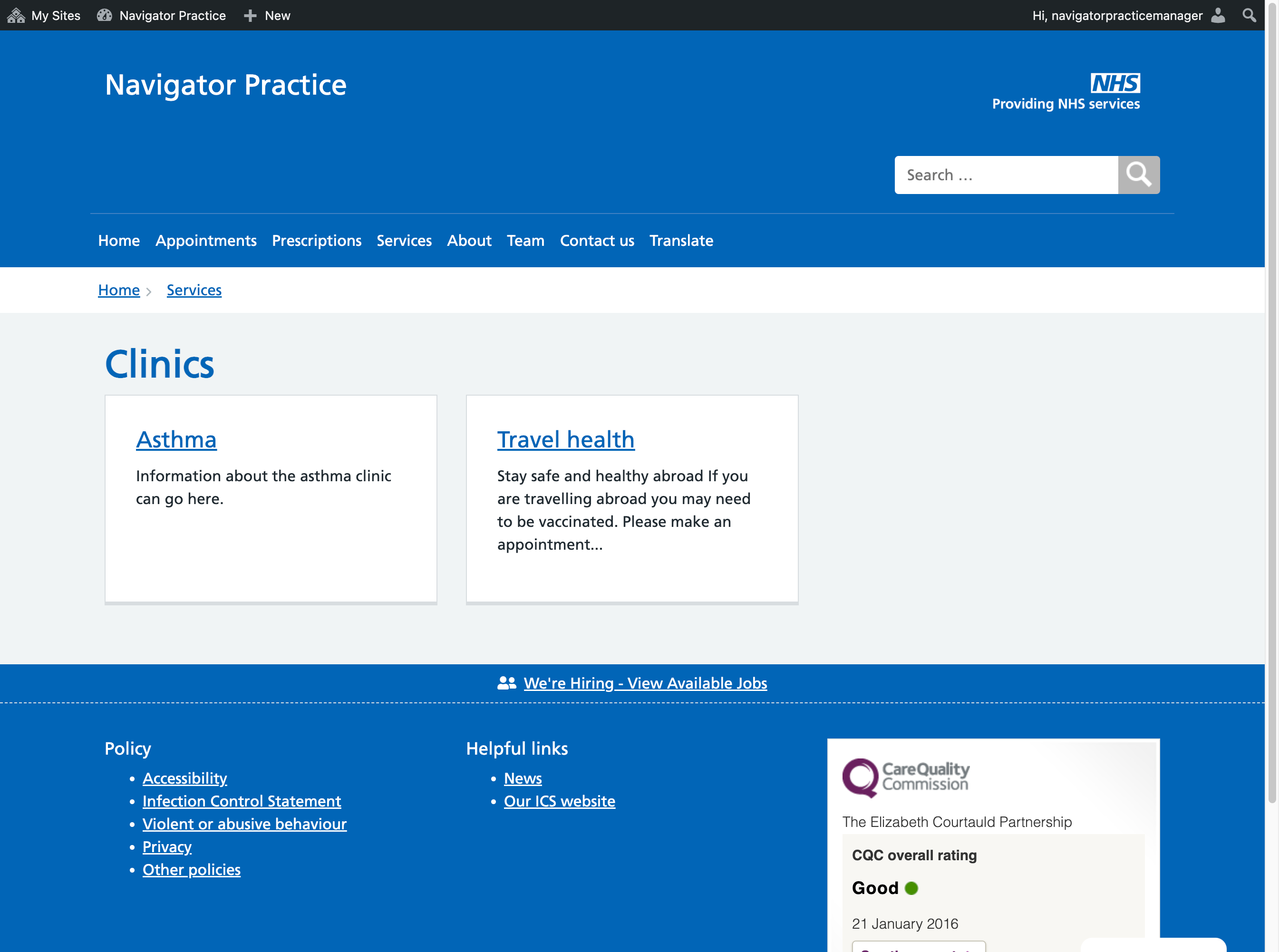Click the Clinics page heading
The image size is (1279, 952).
pos(160,364)
